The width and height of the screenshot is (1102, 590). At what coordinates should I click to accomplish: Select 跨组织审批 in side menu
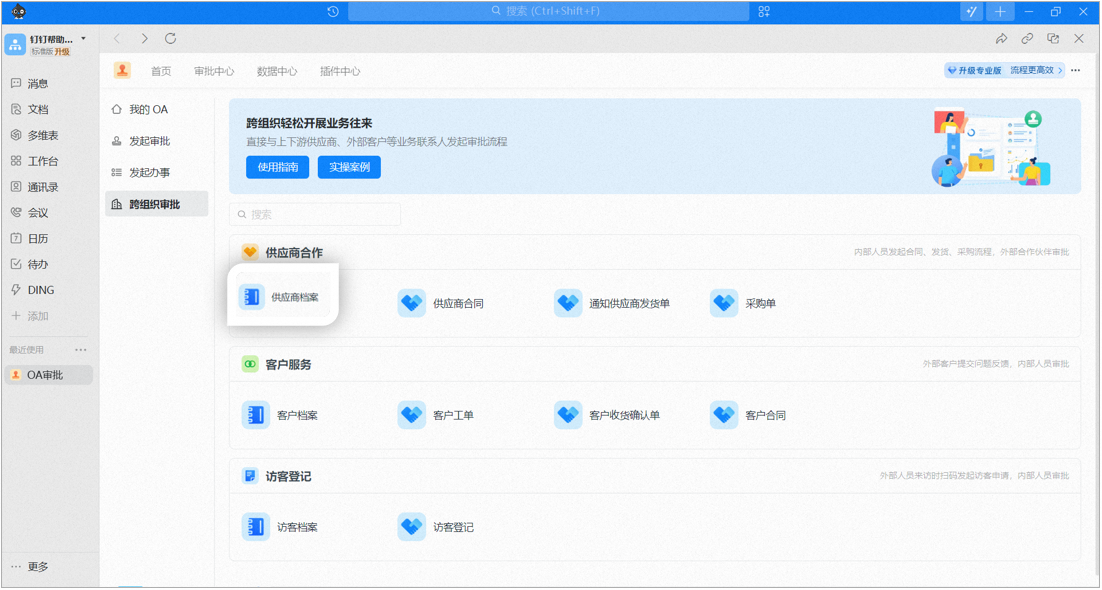[x=157, y=204]
